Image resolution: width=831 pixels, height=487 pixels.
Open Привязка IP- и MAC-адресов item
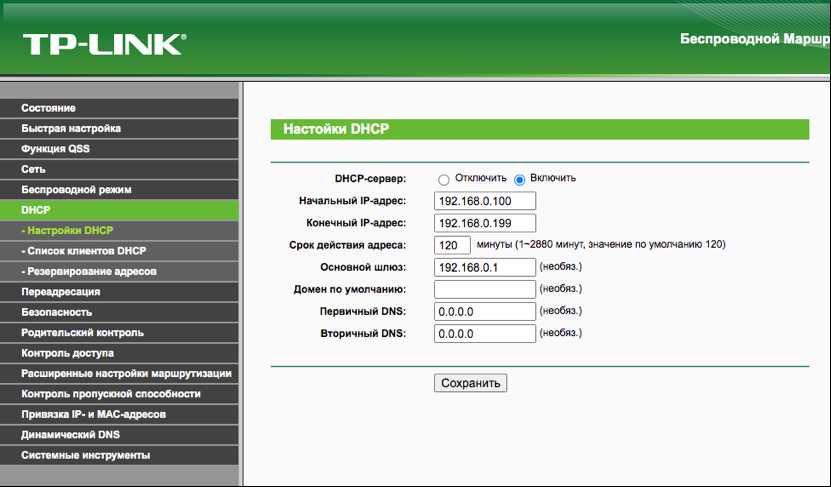click(119, 414)
